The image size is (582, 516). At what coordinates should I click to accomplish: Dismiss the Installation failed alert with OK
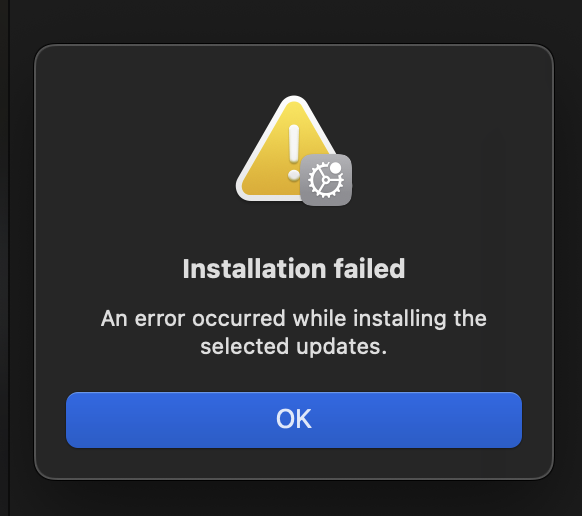294,420
